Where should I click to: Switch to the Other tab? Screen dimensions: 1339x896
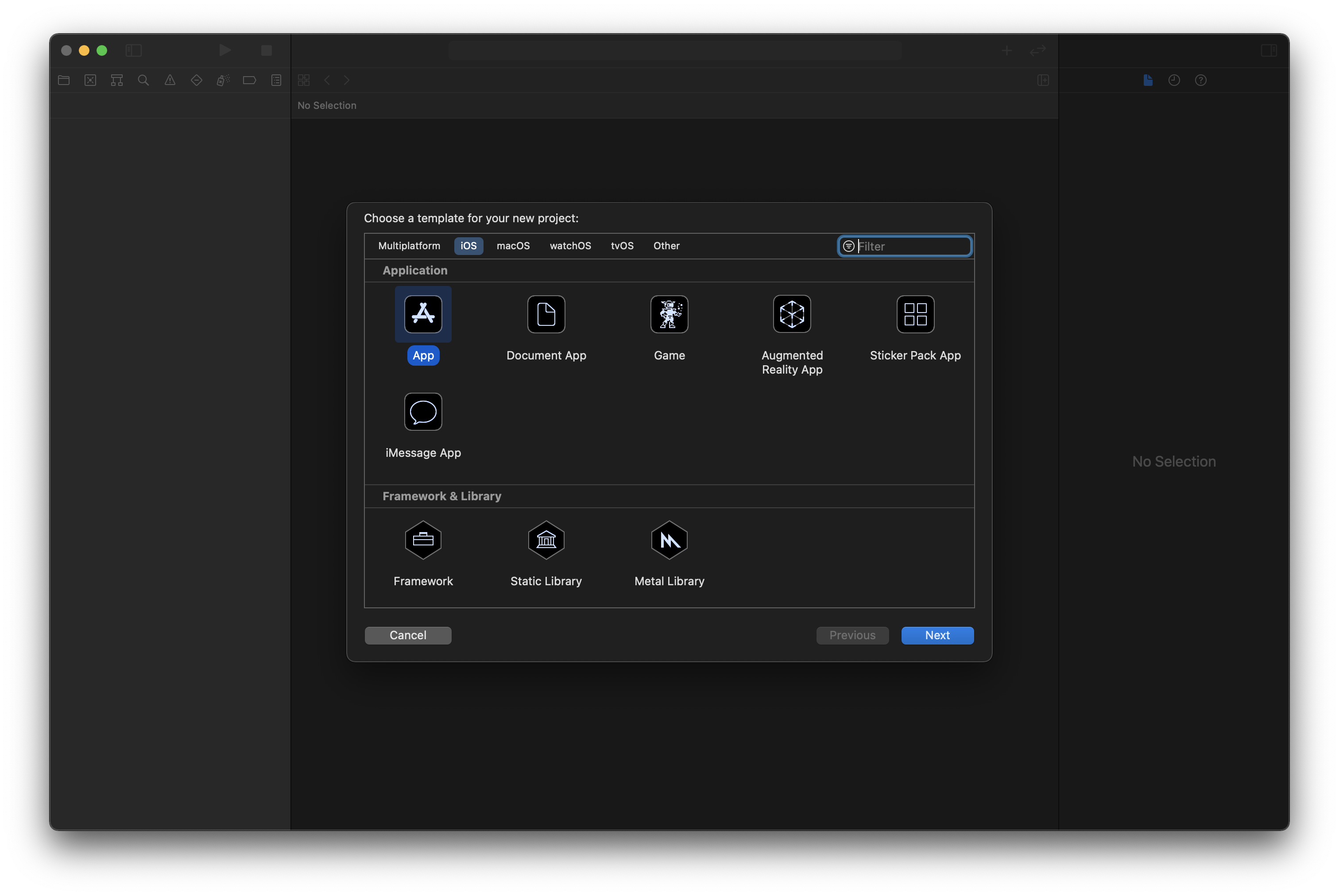(x=666, y=246)
